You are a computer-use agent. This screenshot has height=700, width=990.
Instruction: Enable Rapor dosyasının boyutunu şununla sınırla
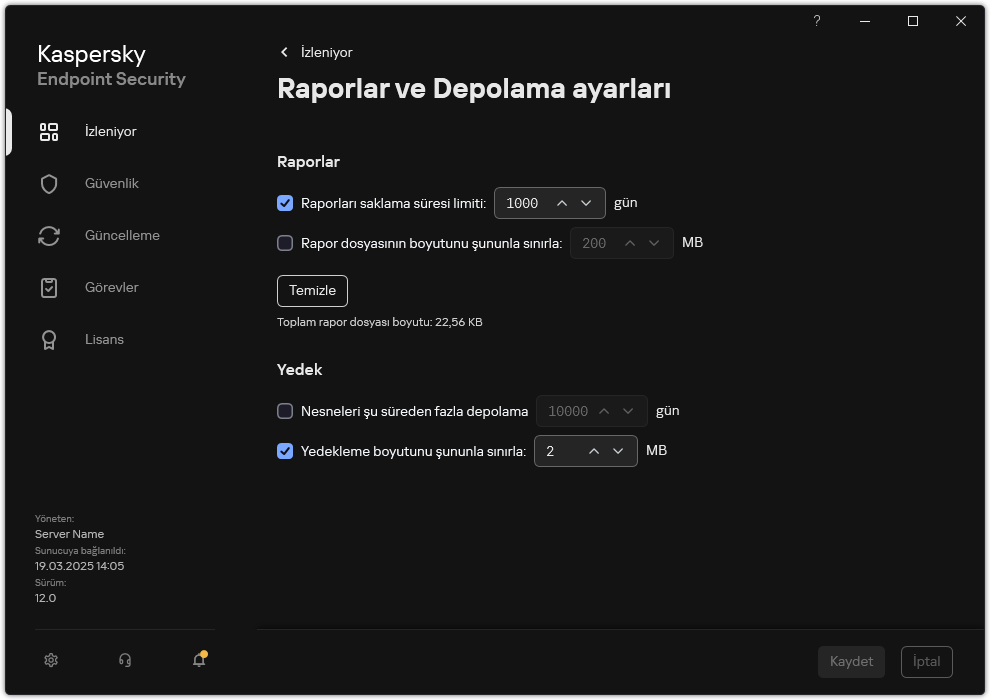click(285, 243)
